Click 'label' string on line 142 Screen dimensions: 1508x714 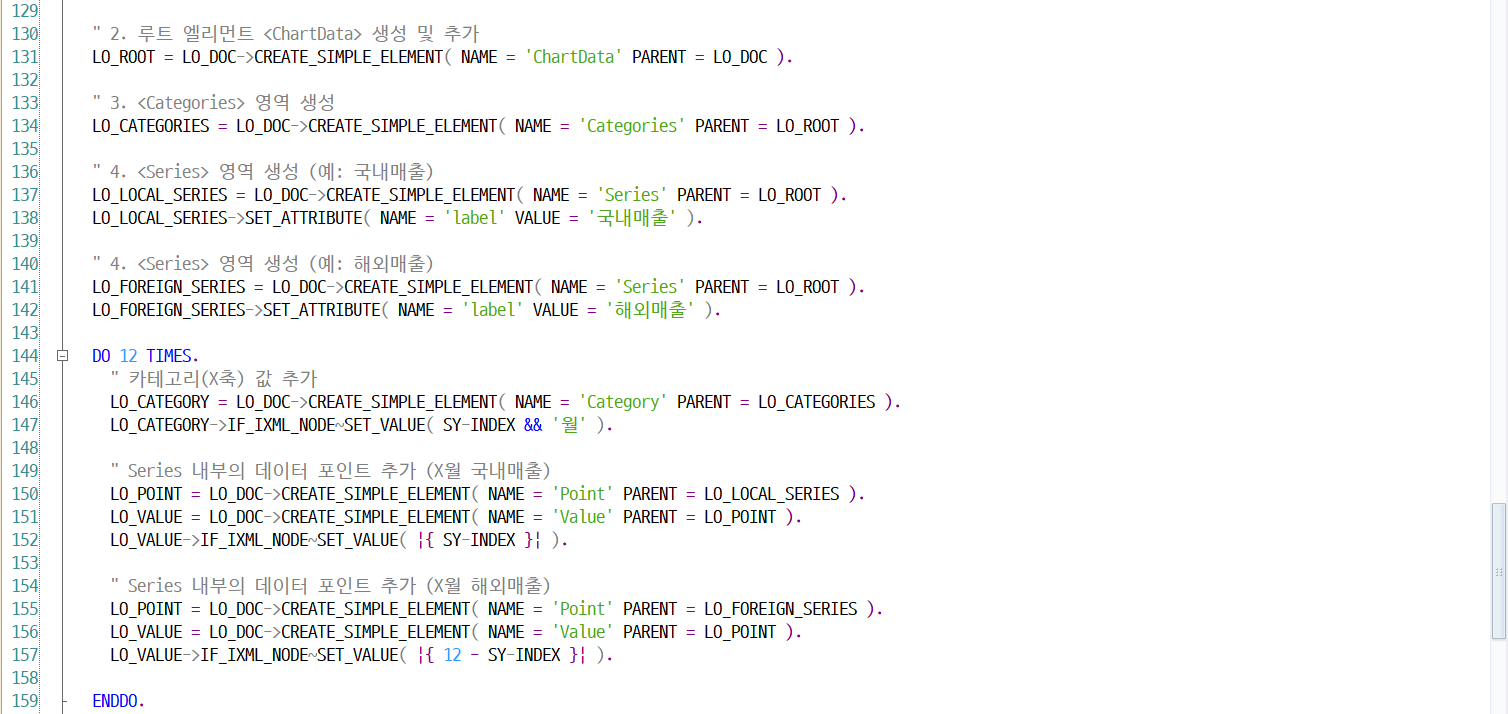click(492, 310)
